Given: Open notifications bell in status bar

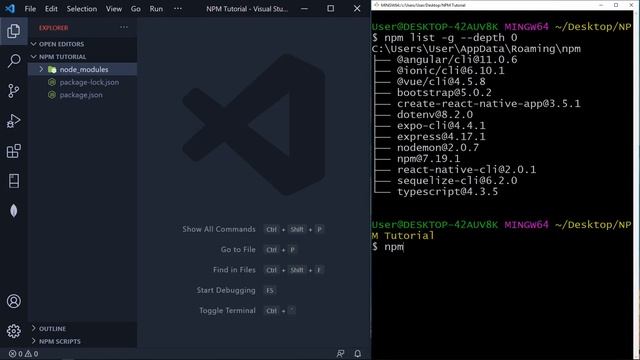Looking at the screenshot, I should [x=358, y=354].
